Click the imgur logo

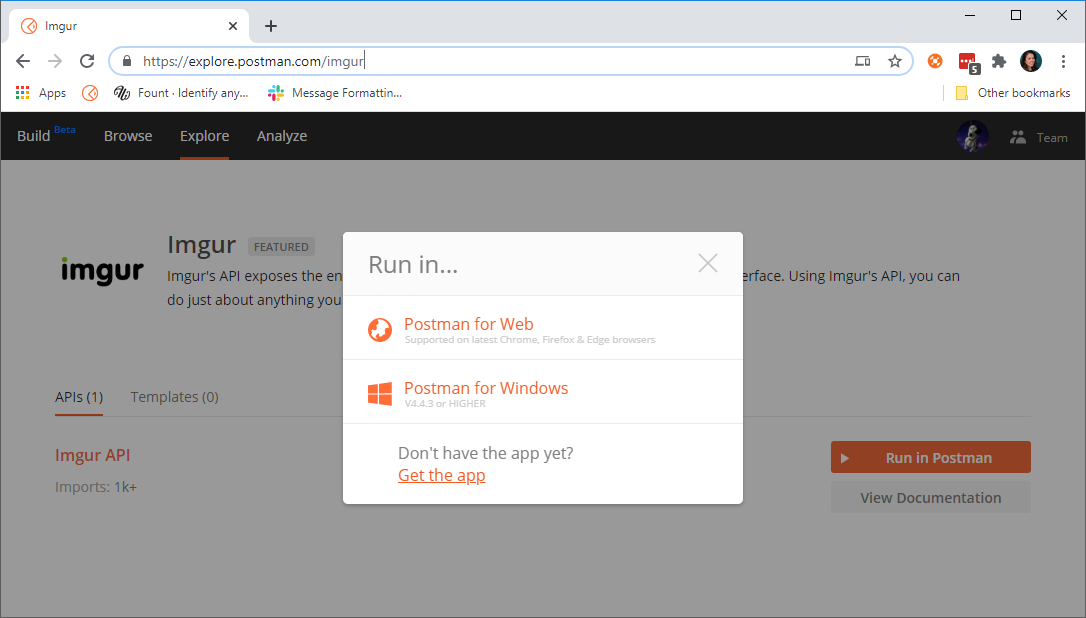(102, 270)
